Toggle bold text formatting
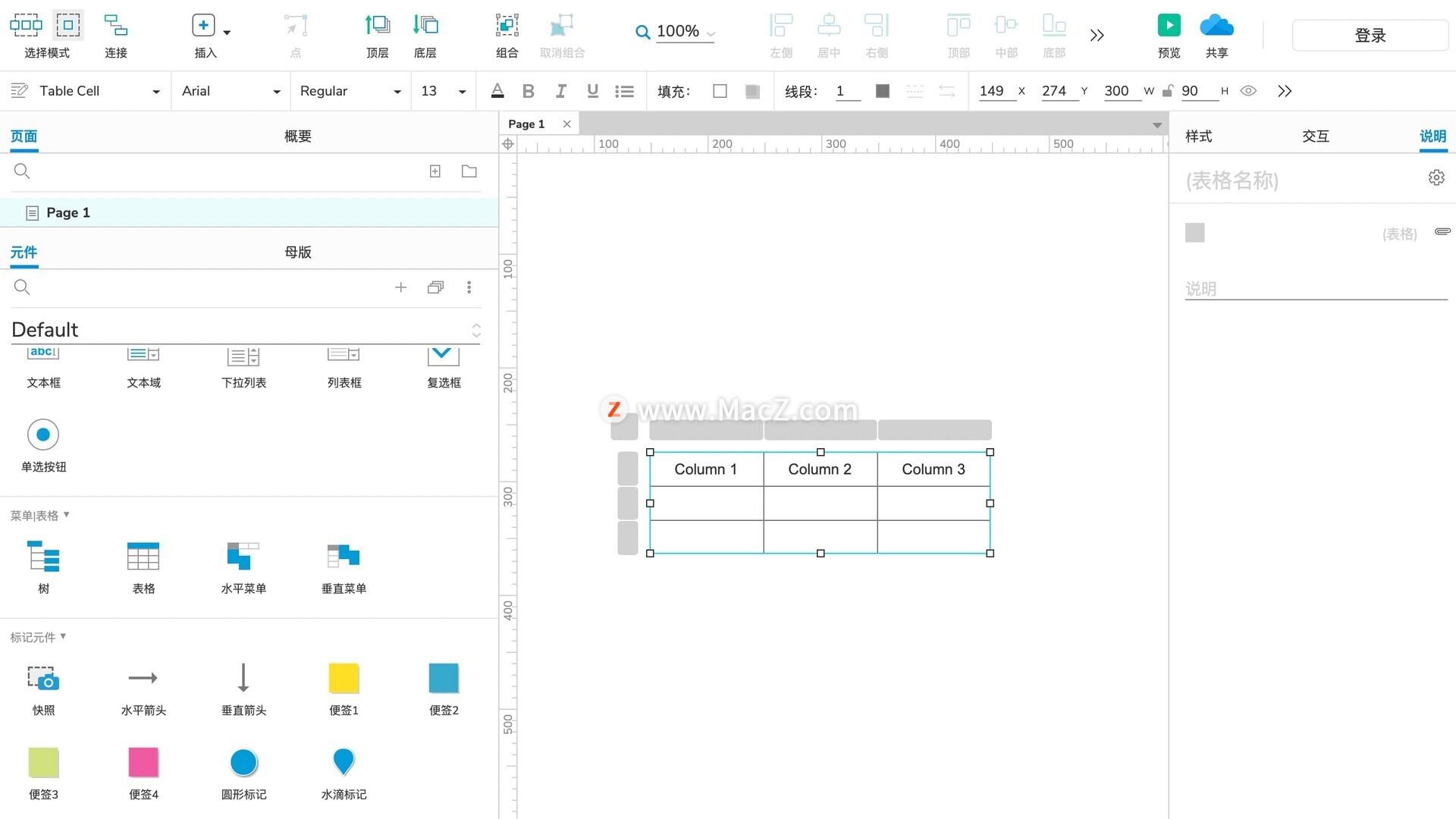The height and width of the screenshot is (819, 1456). 529,92
